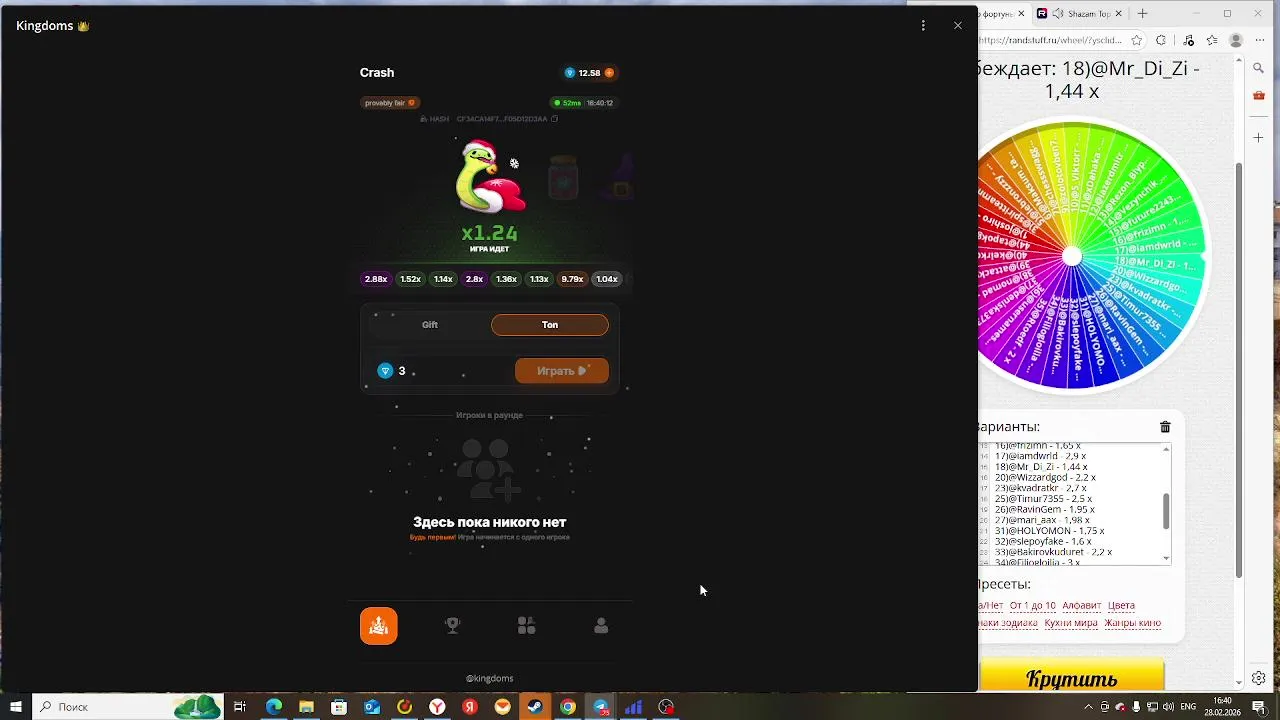1280x720 pixels.
Task: Open the trophy leaderboard tab
Action: 453,626
